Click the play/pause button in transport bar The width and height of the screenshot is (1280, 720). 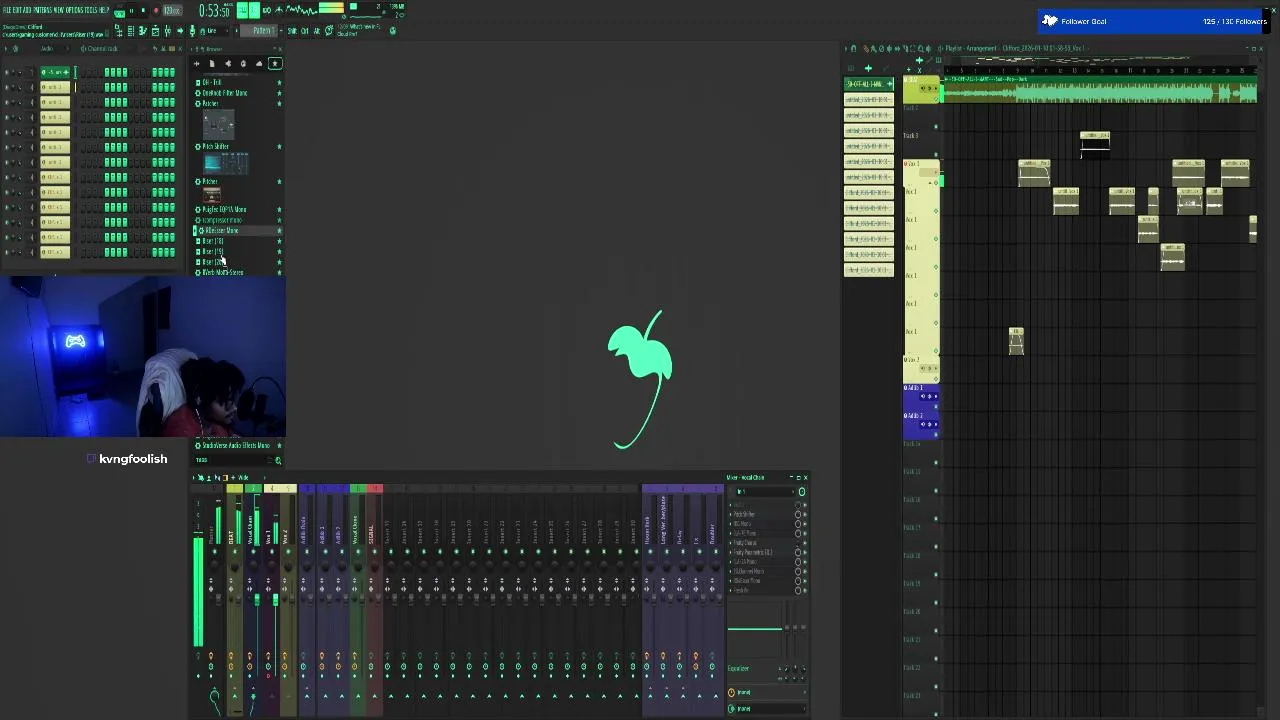tap(131, 11)
